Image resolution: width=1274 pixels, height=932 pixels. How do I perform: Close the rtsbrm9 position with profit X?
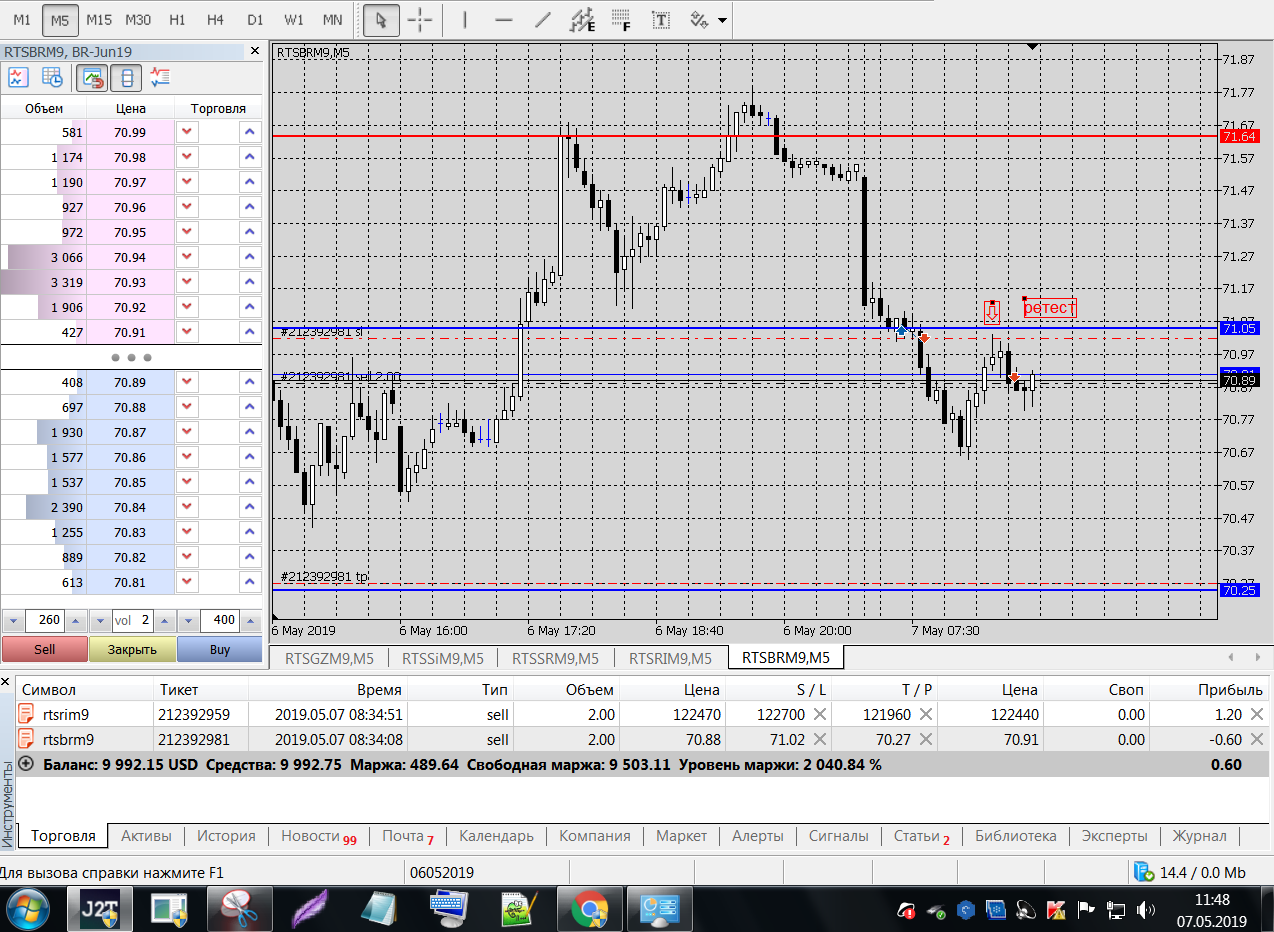1257,740
